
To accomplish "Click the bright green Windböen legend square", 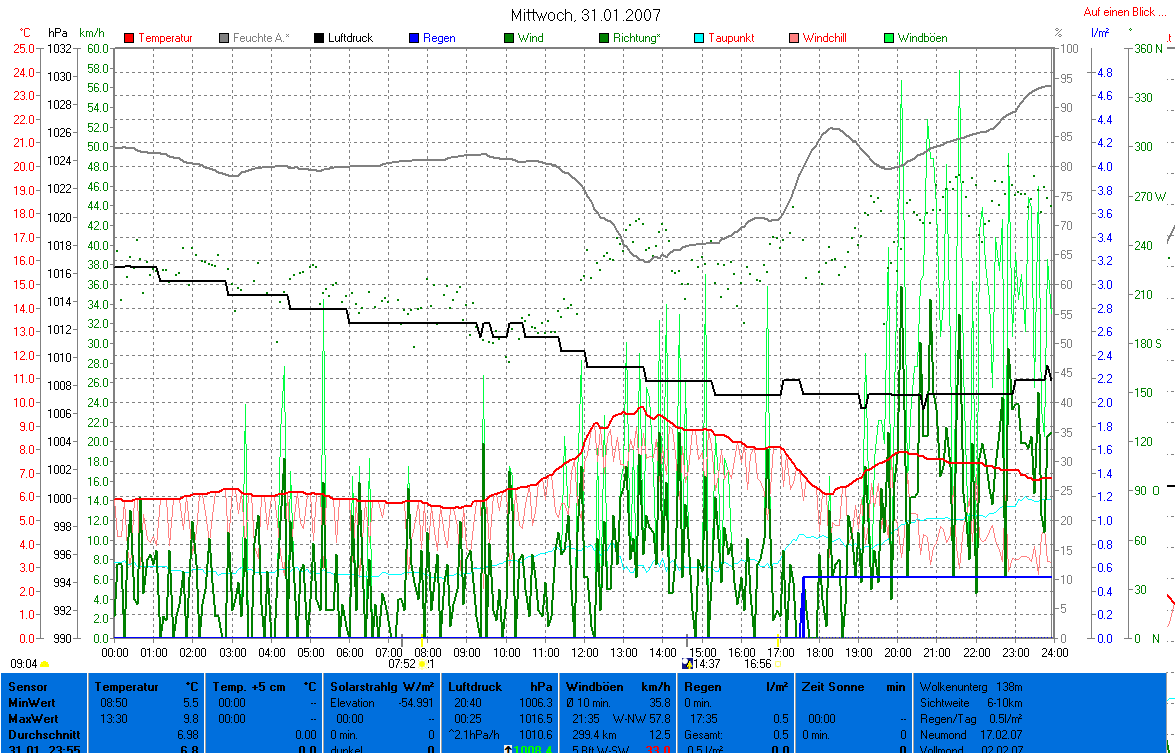I will 889,38.
